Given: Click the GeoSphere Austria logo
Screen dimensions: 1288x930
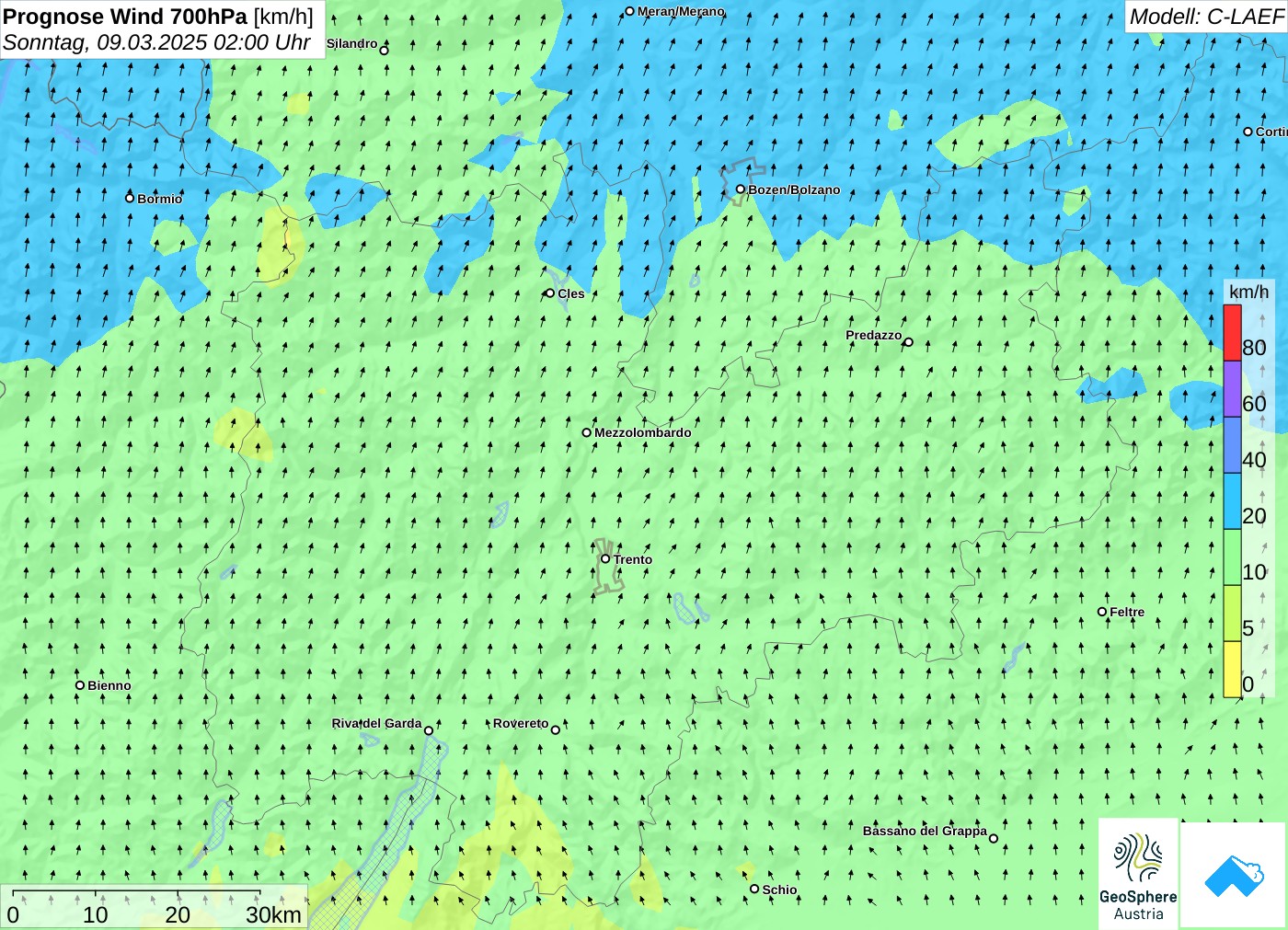Looking at the screenshot, I should [1138, 873].
